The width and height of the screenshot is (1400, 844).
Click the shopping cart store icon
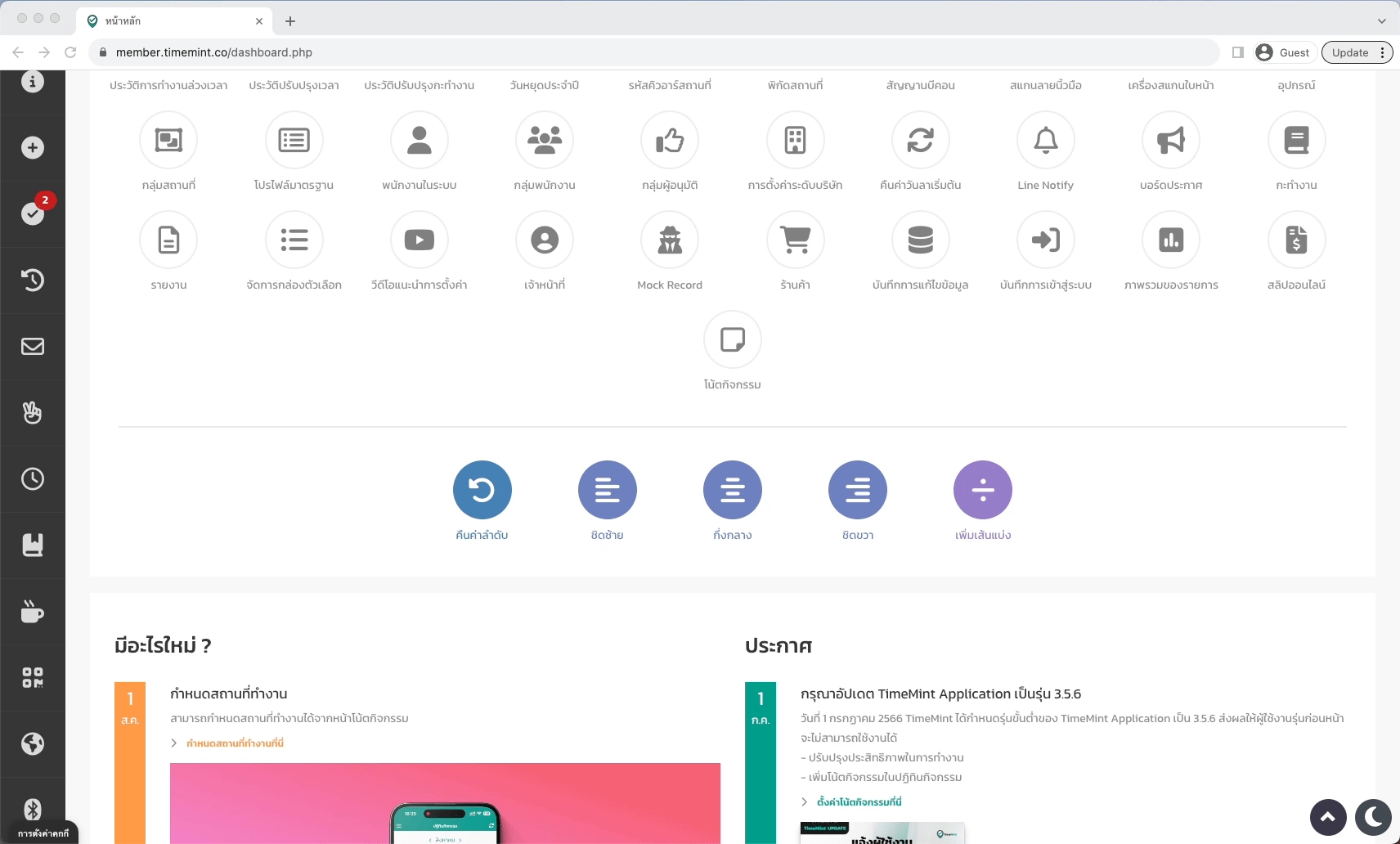(795, 240)
